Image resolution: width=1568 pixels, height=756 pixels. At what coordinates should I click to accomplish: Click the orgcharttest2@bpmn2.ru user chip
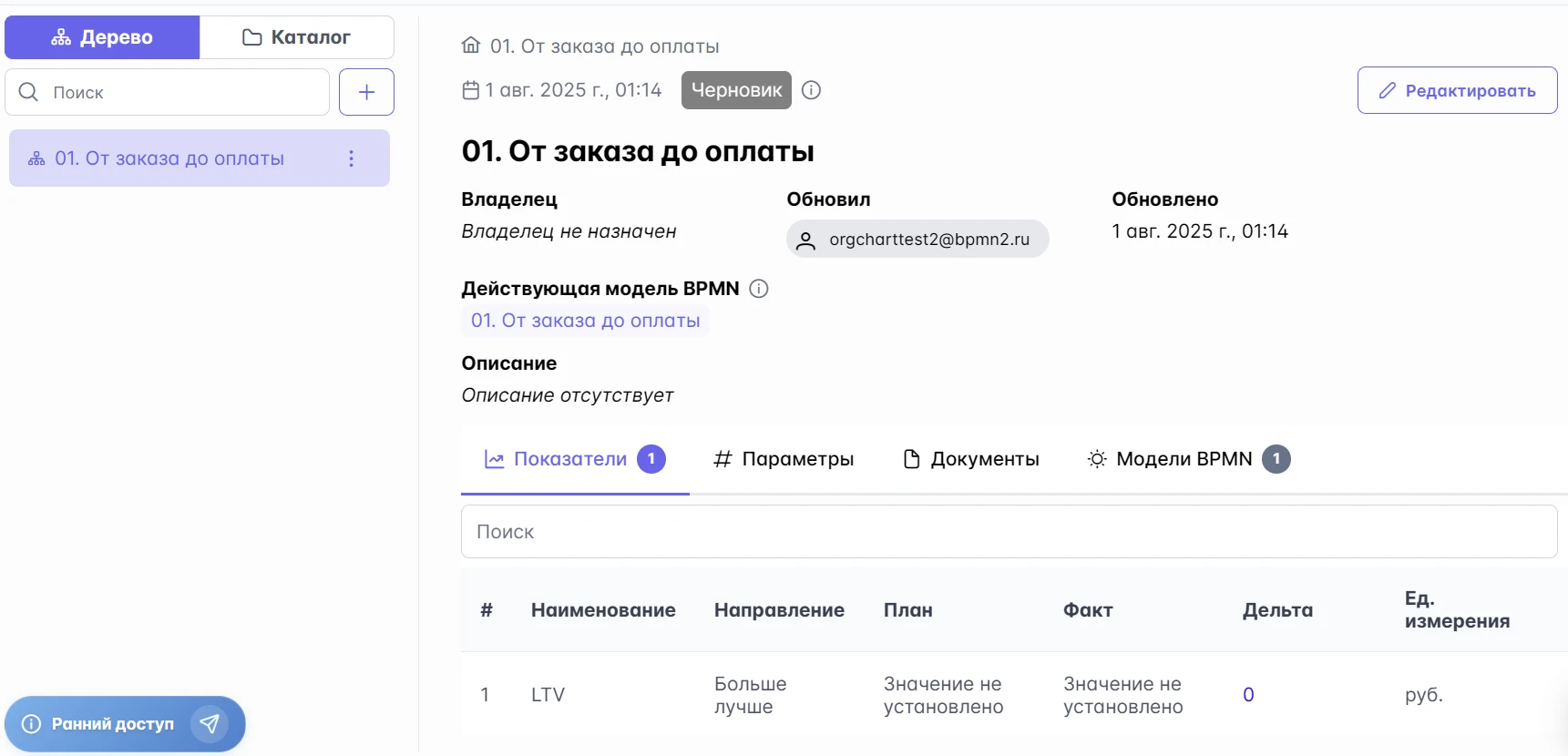(917, 240)
